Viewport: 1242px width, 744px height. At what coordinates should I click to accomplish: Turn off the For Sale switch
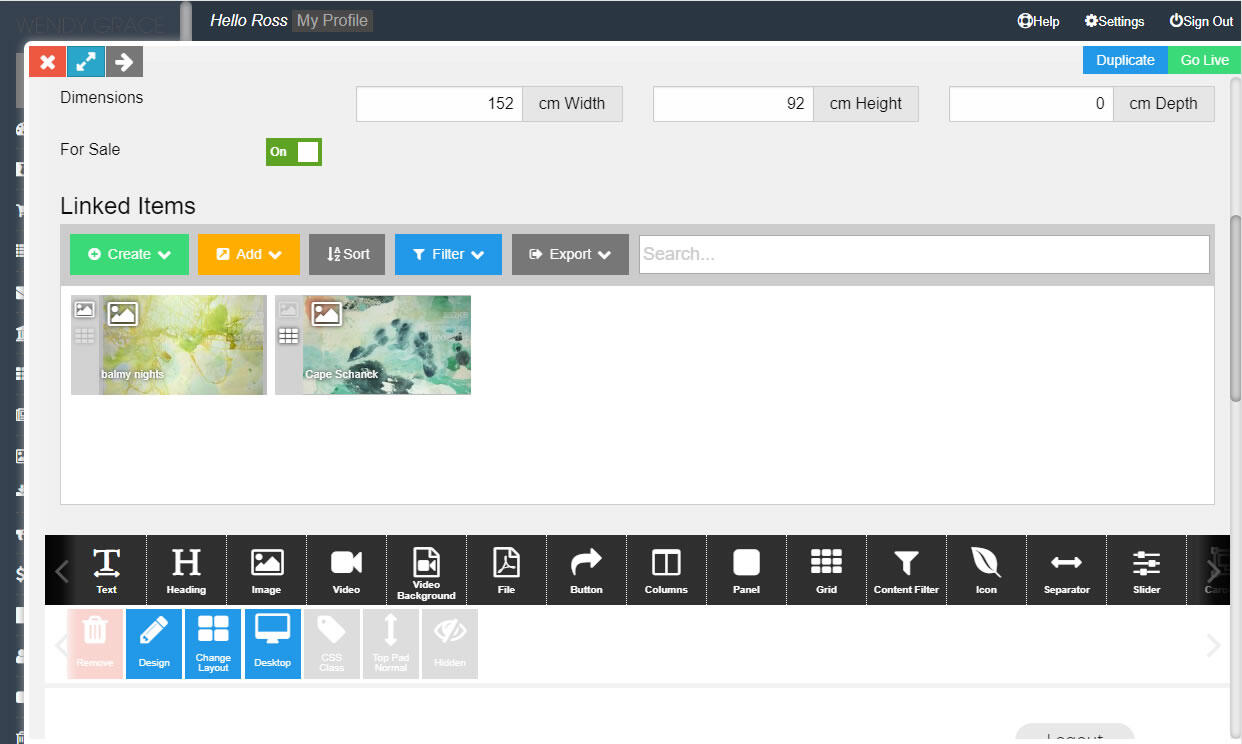coord(294,152)
